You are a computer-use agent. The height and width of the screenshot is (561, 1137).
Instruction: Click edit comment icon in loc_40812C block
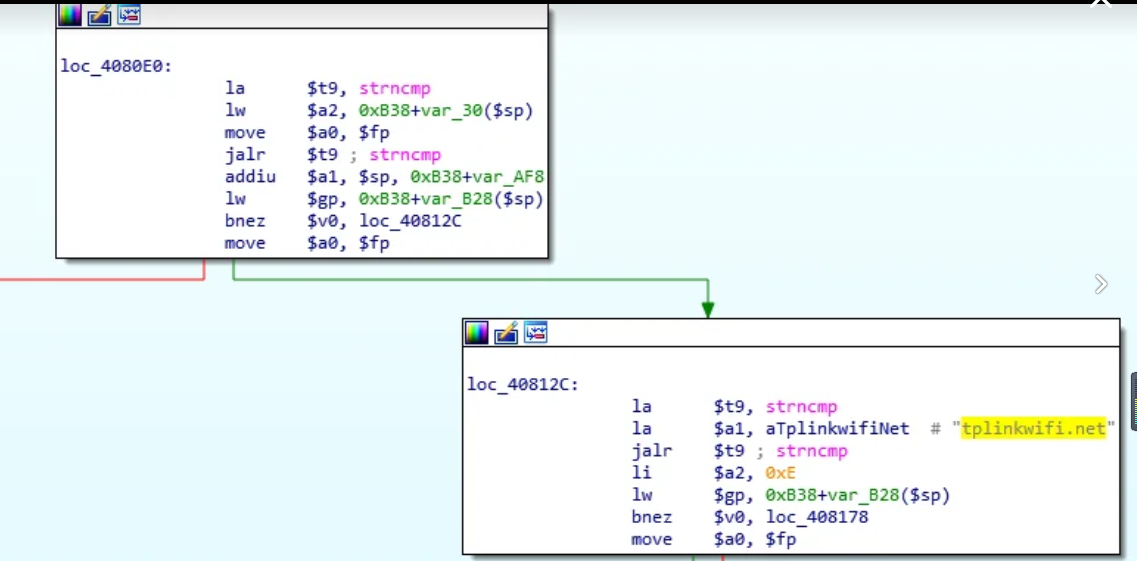pyautogui.click(x=506, y=333)
